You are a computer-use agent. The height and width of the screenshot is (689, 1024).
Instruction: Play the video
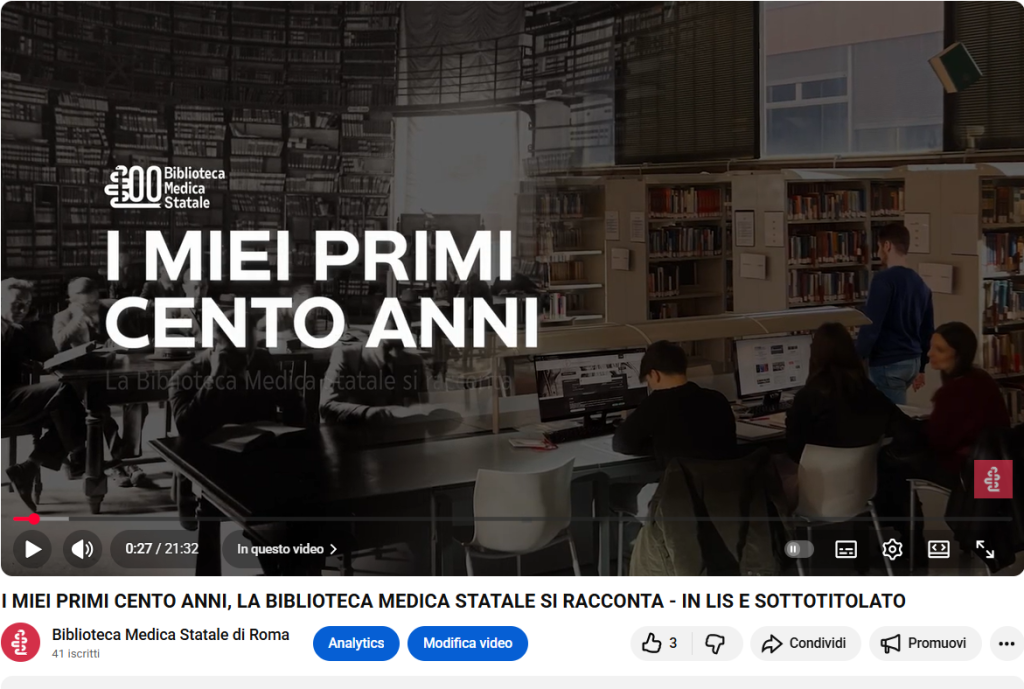33,549
